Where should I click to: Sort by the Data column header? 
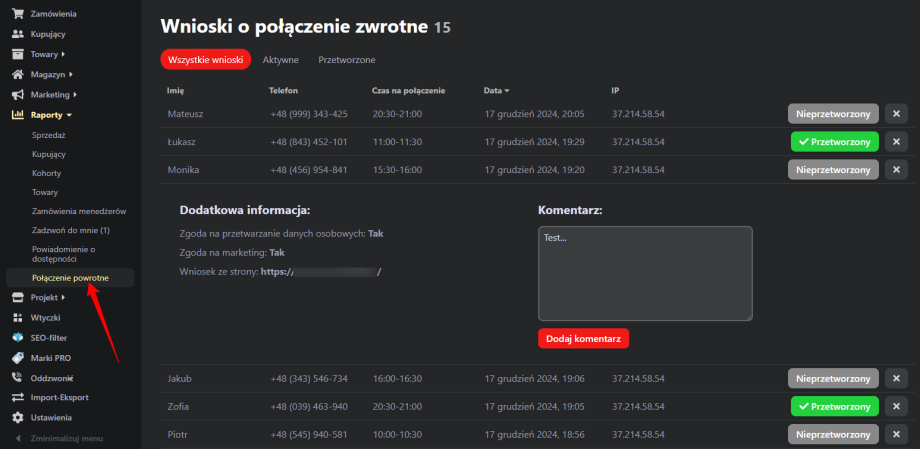click(x=496, y=91)
